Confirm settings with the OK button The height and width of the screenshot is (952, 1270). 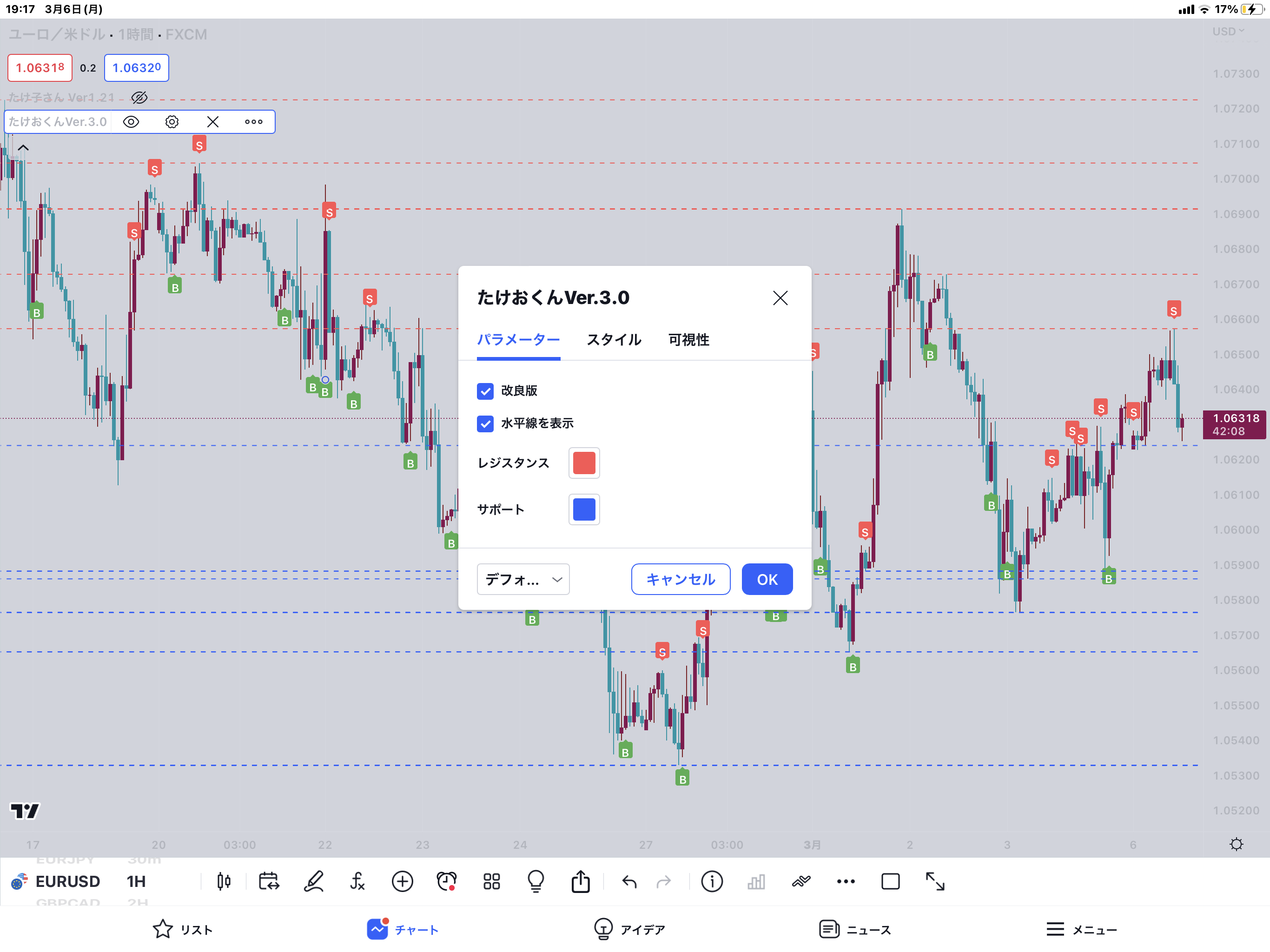coord(767,579)
